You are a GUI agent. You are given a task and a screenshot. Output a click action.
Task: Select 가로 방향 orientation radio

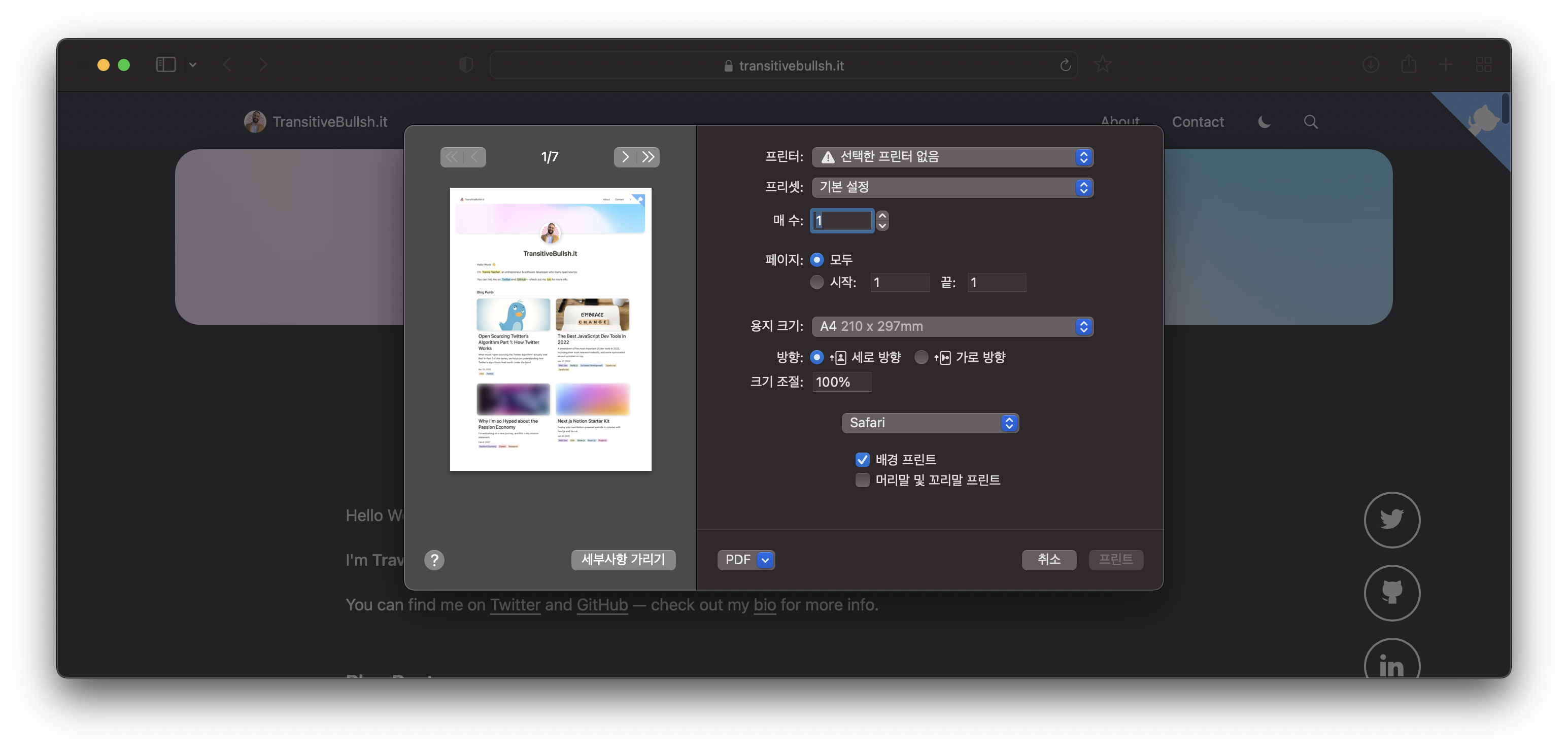[922, 357]
